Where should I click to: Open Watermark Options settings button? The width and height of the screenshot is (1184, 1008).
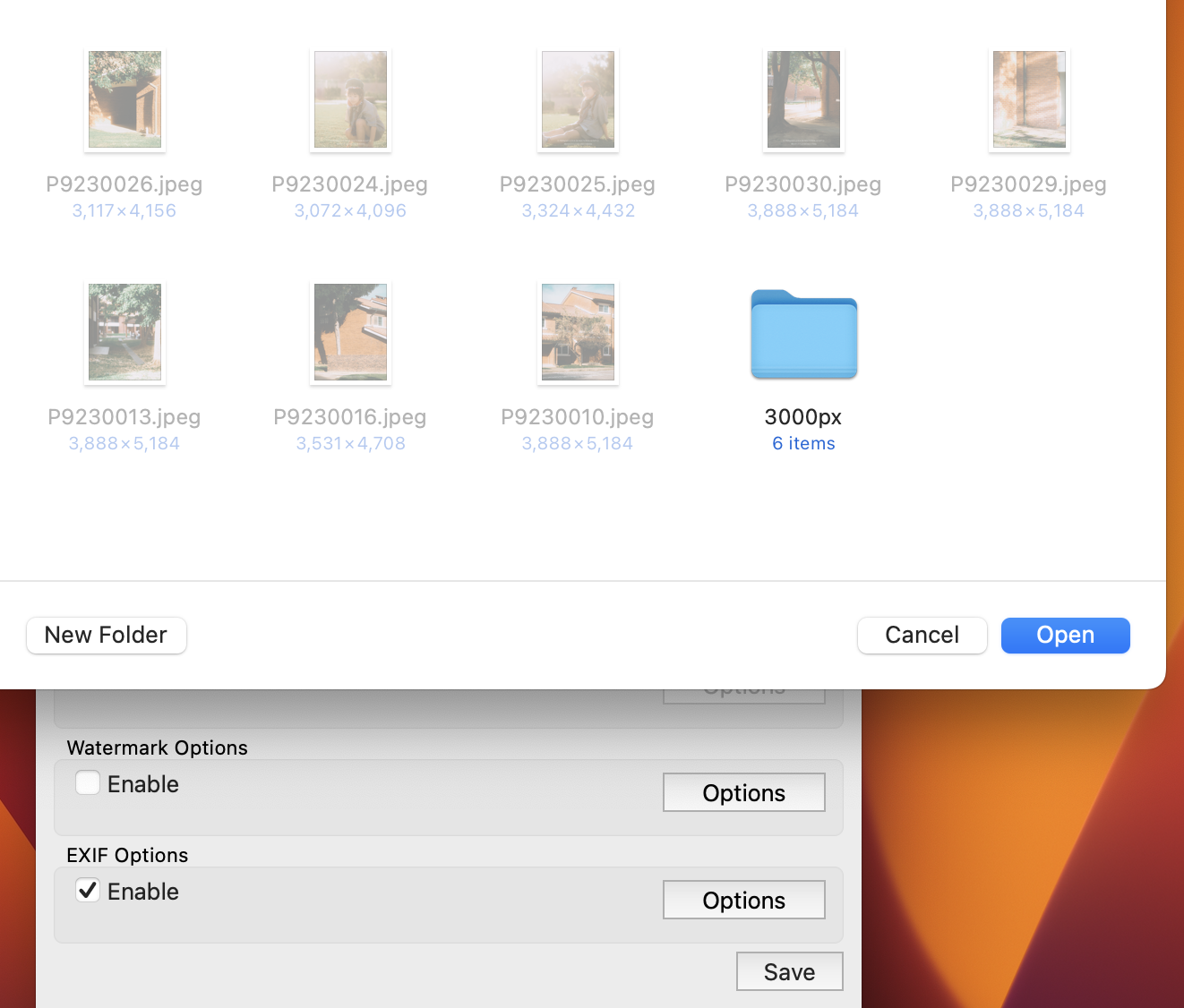(x=743, y=793)
